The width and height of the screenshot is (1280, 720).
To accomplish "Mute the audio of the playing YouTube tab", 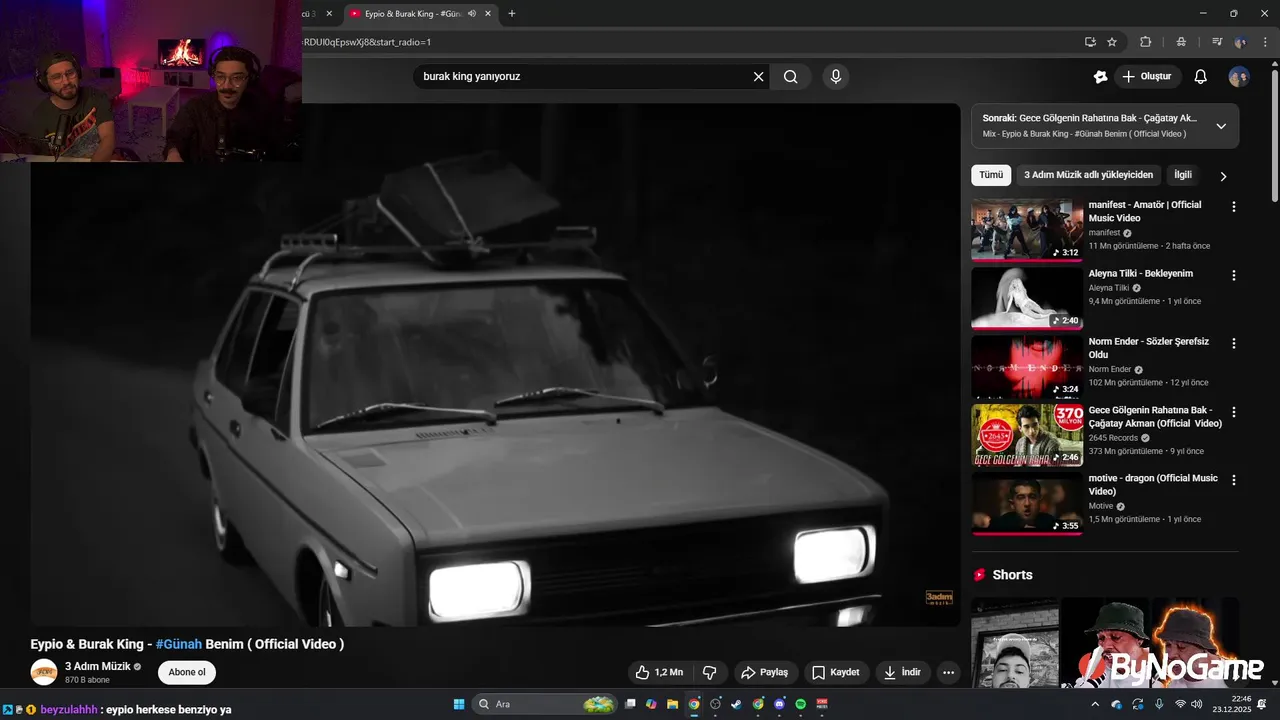I will tap(472, 14).
